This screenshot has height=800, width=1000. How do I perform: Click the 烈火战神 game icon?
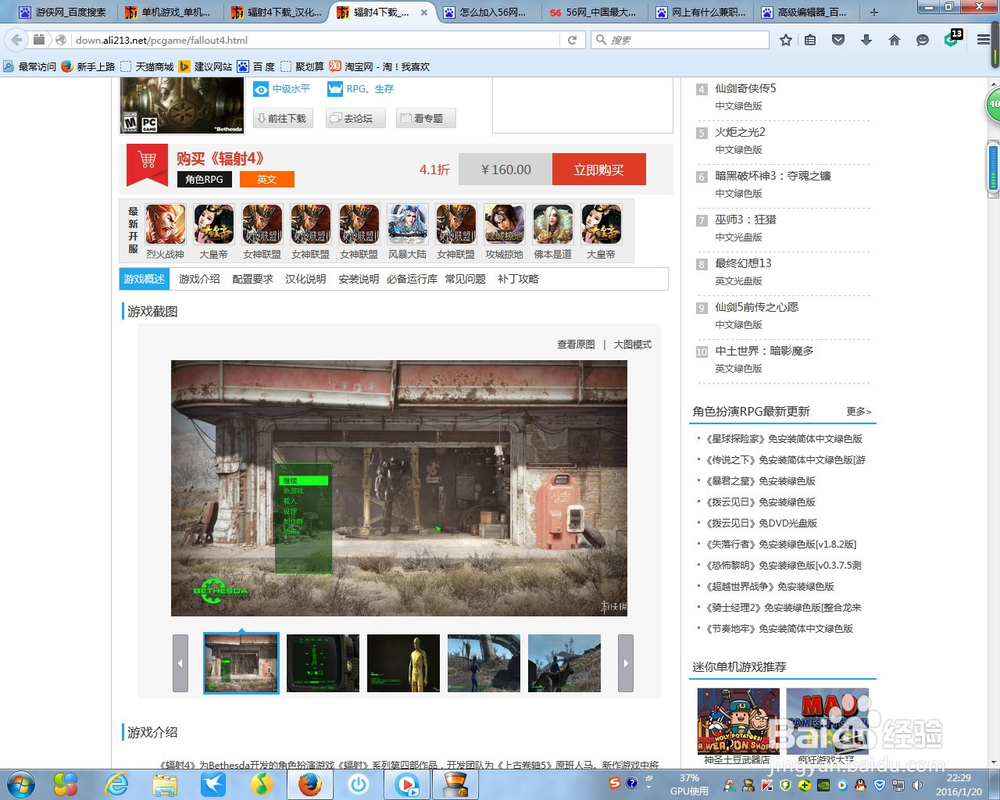coord(165,225)
